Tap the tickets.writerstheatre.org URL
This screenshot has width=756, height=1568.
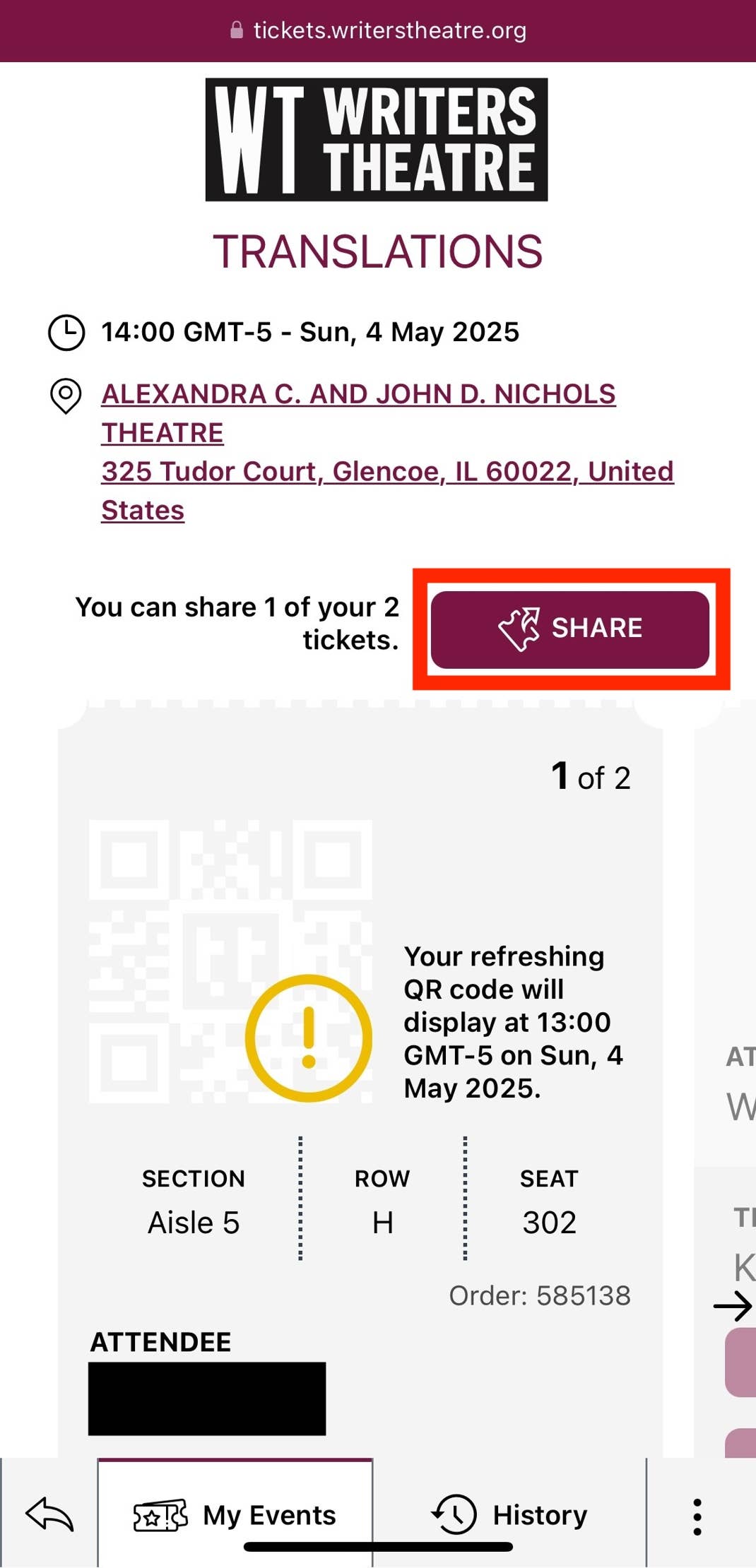[x=389, y=30]
